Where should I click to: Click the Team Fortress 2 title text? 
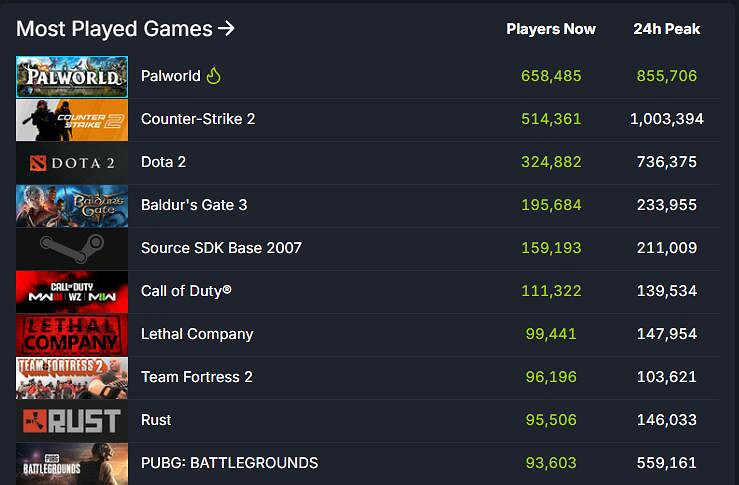tap(196, 377)
